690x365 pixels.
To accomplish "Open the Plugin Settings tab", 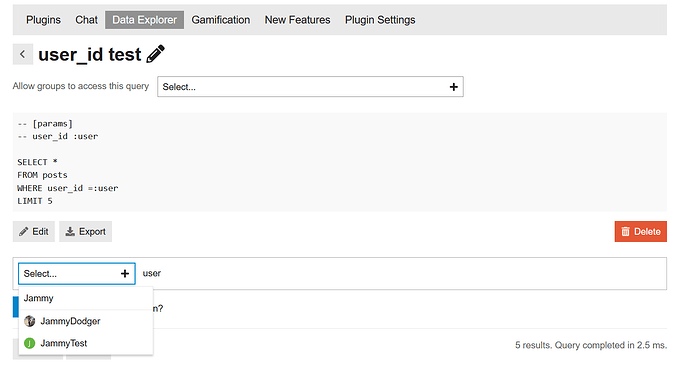I will pos(380,20).
